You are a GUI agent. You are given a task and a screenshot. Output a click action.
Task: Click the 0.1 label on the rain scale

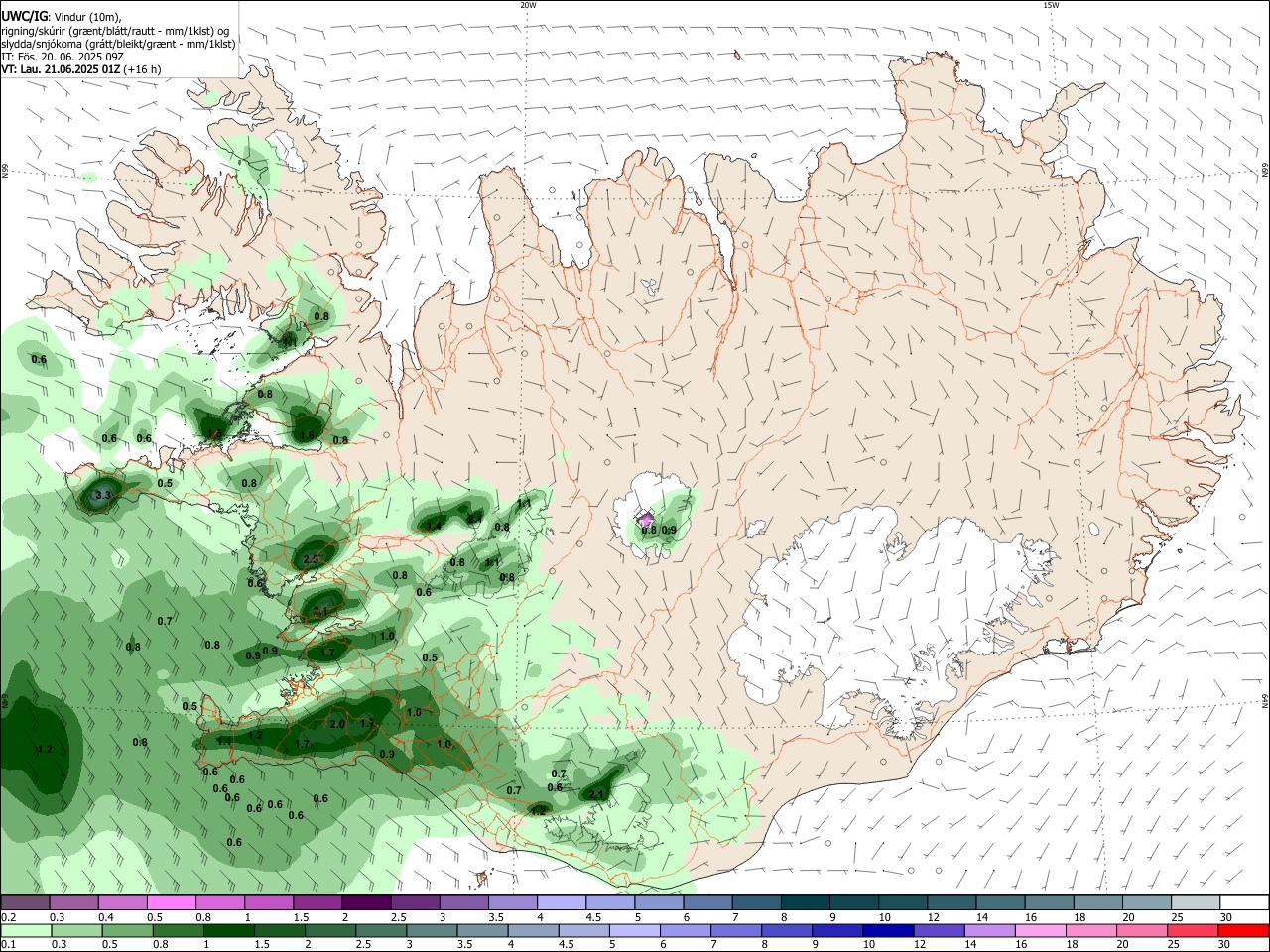[x=7, y=944]
